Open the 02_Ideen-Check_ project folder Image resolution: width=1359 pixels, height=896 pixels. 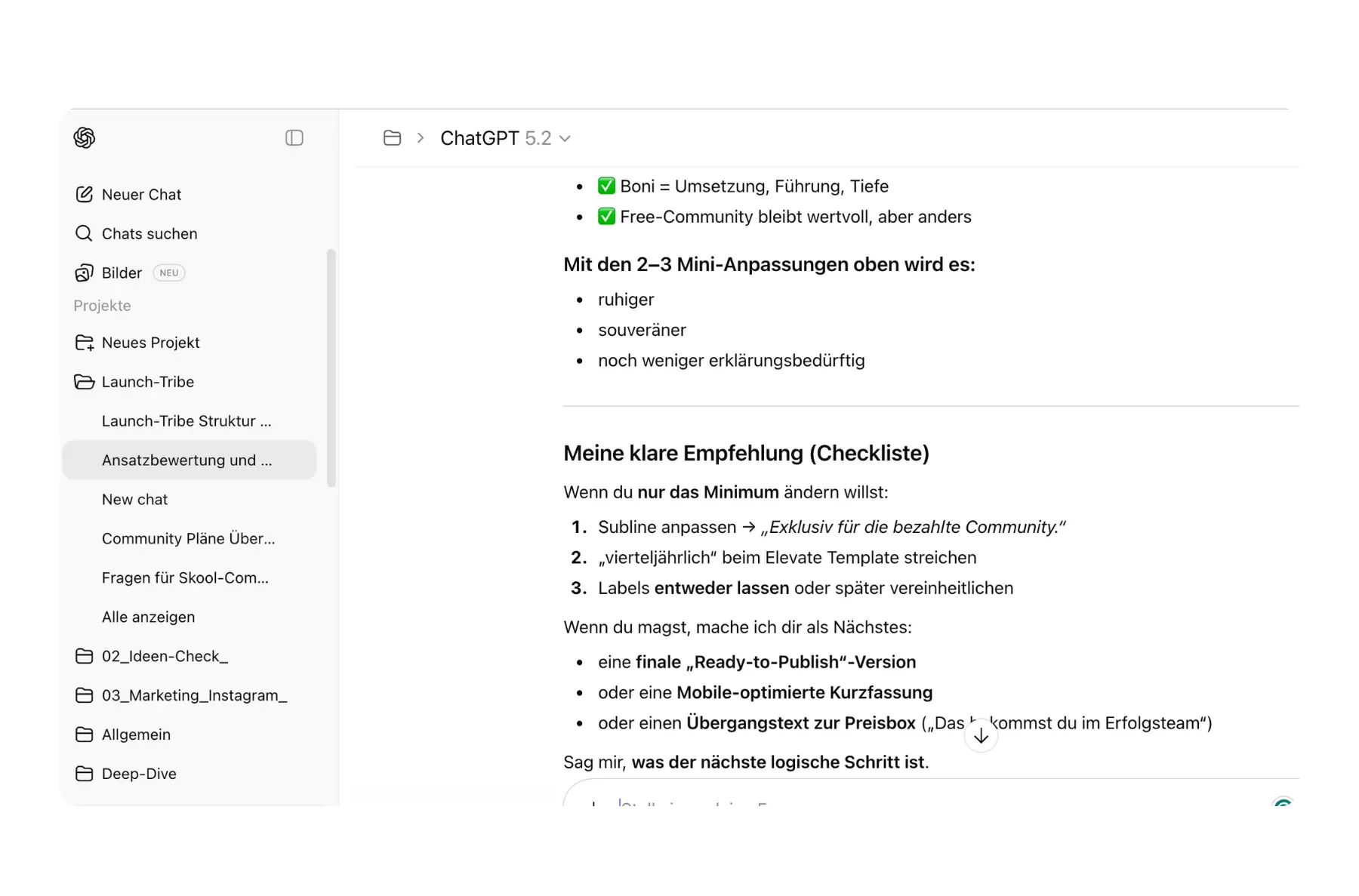tap(165, 657)
